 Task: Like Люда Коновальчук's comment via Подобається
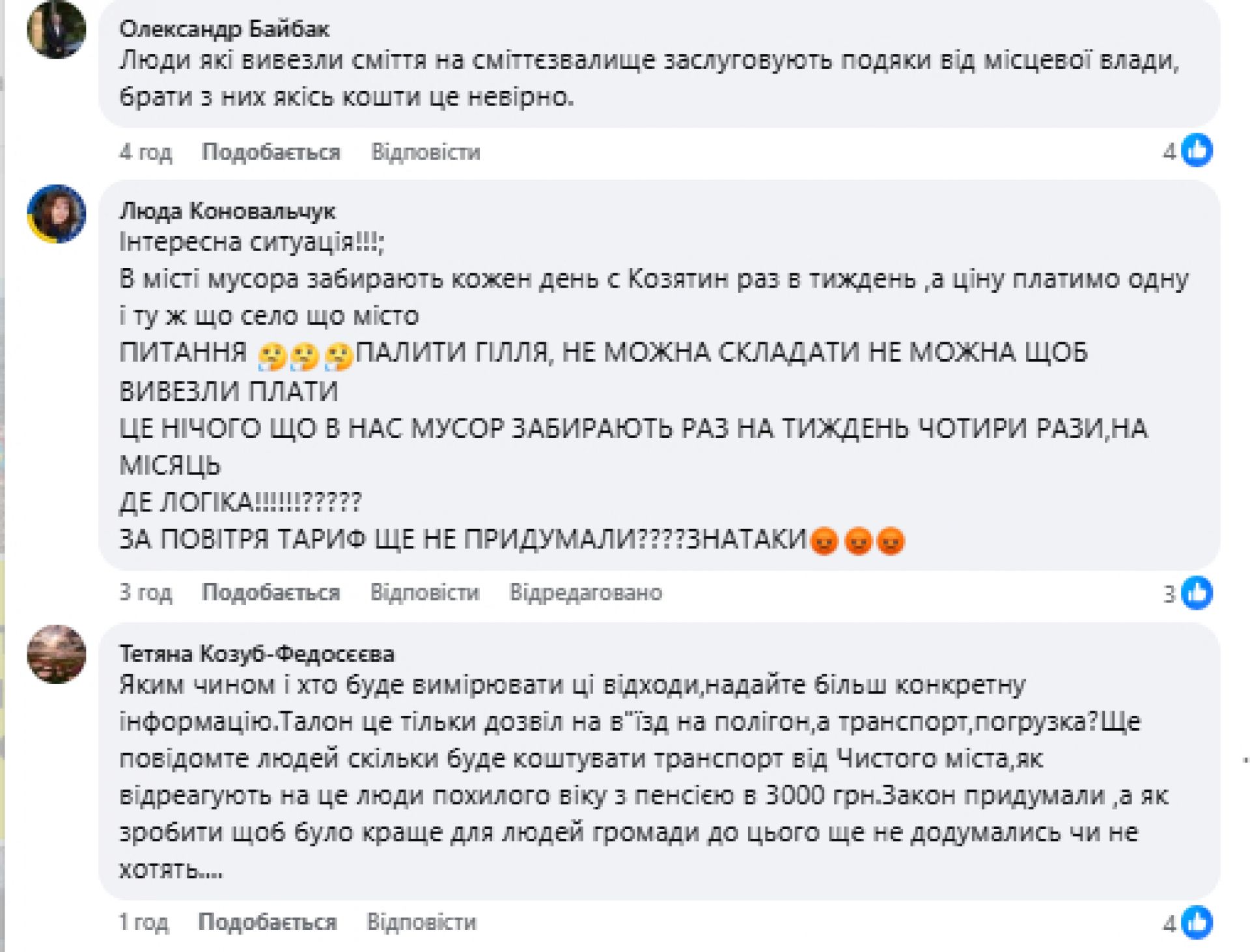[271, 592]
